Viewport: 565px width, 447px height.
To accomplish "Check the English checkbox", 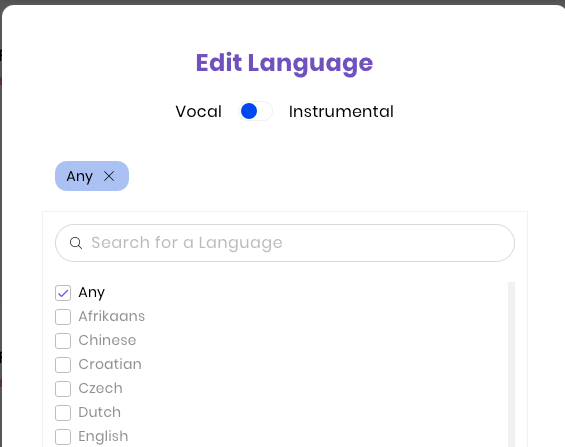I will (63, 437).
